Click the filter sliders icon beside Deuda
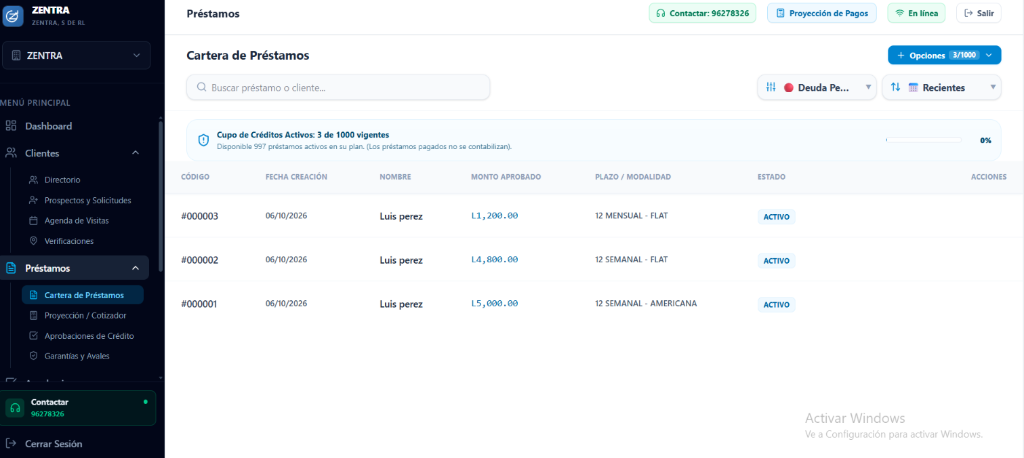 click(x=771, y=88)
